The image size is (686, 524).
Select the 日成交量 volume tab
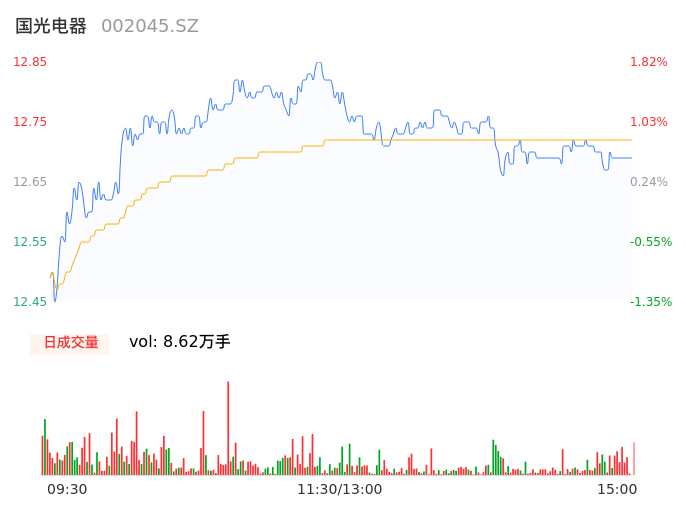70,343
